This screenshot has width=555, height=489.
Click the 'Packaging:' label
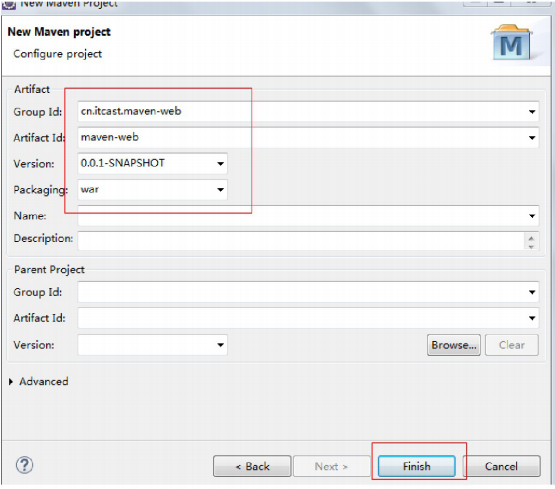tap(40, 190)
